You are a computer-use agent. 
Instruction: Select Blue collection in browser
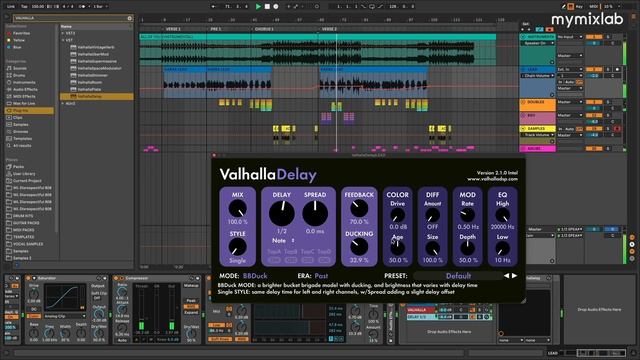pyautogui.click(x=17, y=47)
